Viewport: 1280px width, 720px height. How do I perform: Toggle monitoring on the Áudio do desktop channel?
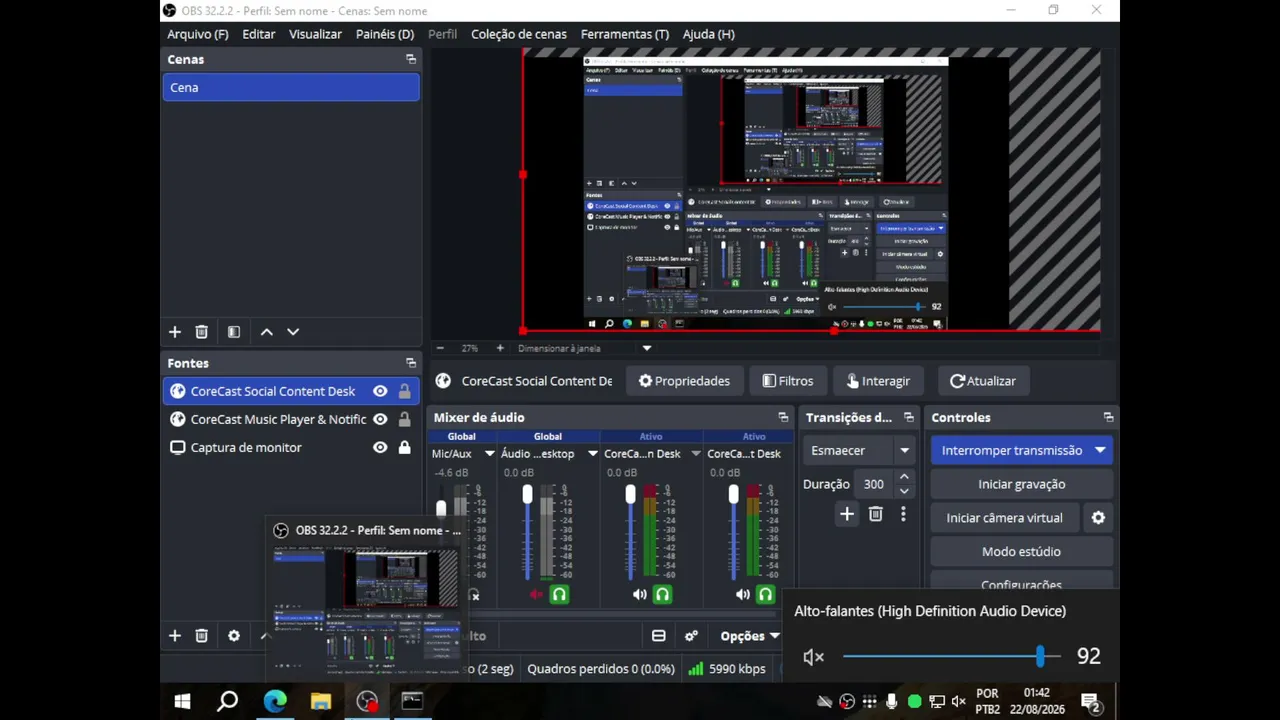pos(559,595)
